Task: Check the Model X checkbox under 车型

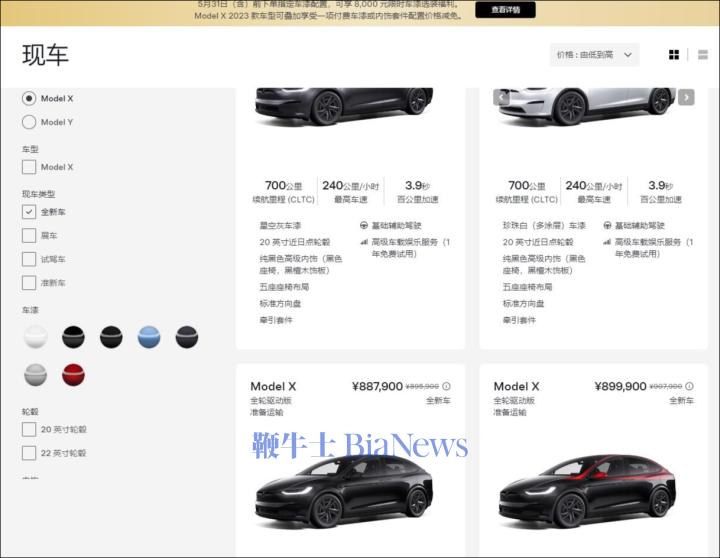Action: pyautogui.click(x=29, y=167)
